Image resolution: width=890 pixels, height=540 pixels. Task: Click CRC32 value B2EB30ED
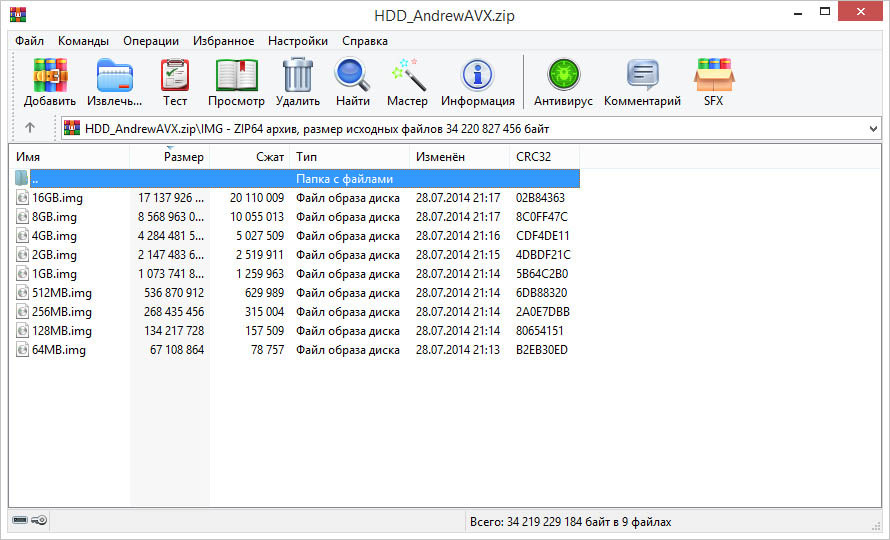click(541, 350)
